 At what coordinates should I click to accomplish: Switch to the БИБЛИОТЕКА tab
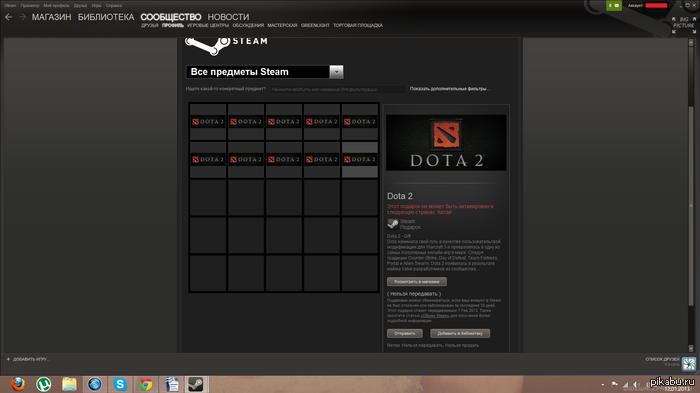coord(106,17)
